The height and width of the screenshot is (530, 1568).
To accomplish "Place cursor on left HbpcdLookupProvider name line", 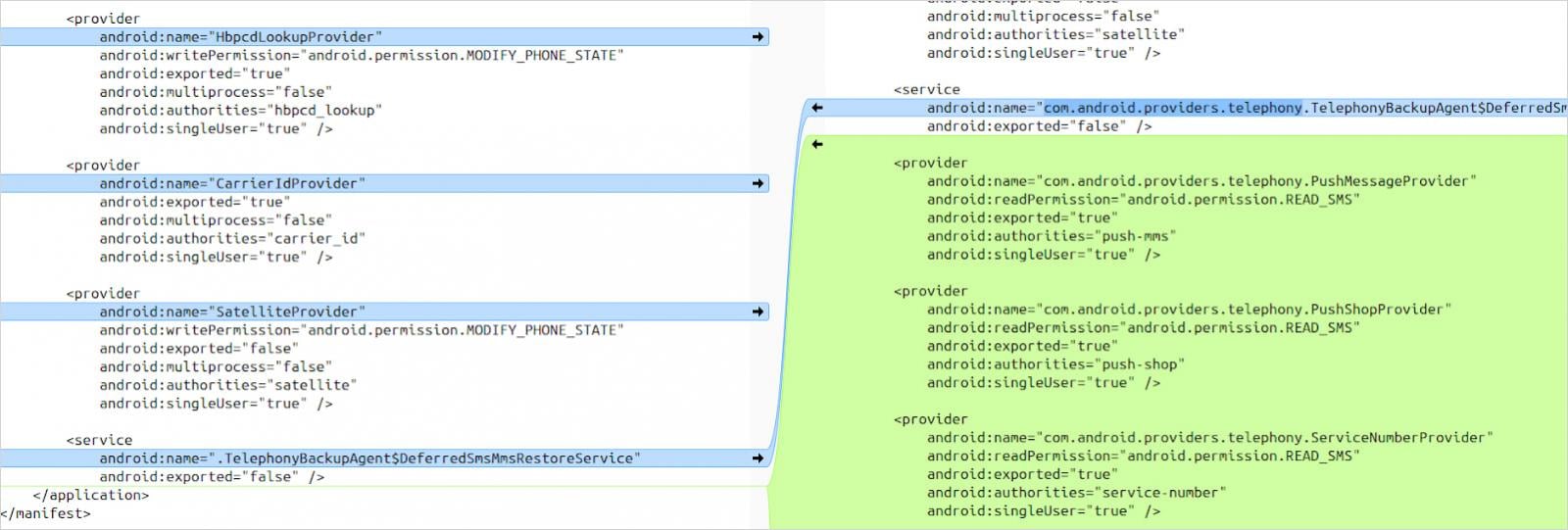I will (240, 37).
